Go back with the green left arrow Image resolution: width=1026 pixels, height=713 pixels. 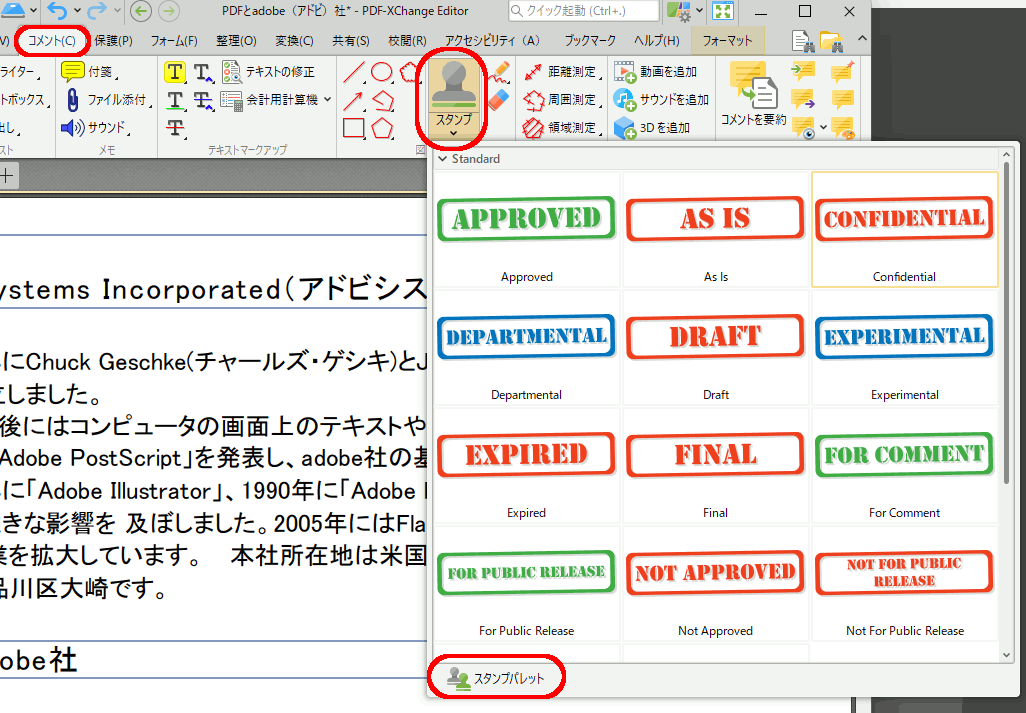pos(141,10)
